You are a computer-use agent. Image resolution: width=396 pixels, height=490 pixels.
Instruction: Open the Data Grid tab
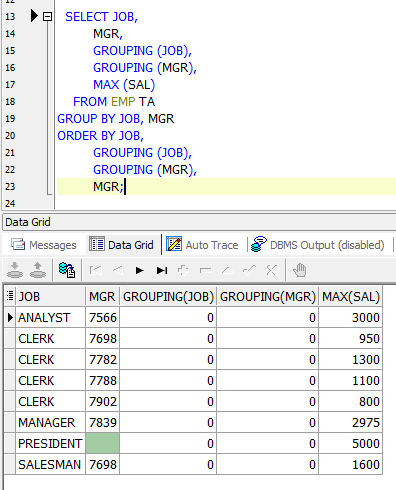click(x=122, y=245)
